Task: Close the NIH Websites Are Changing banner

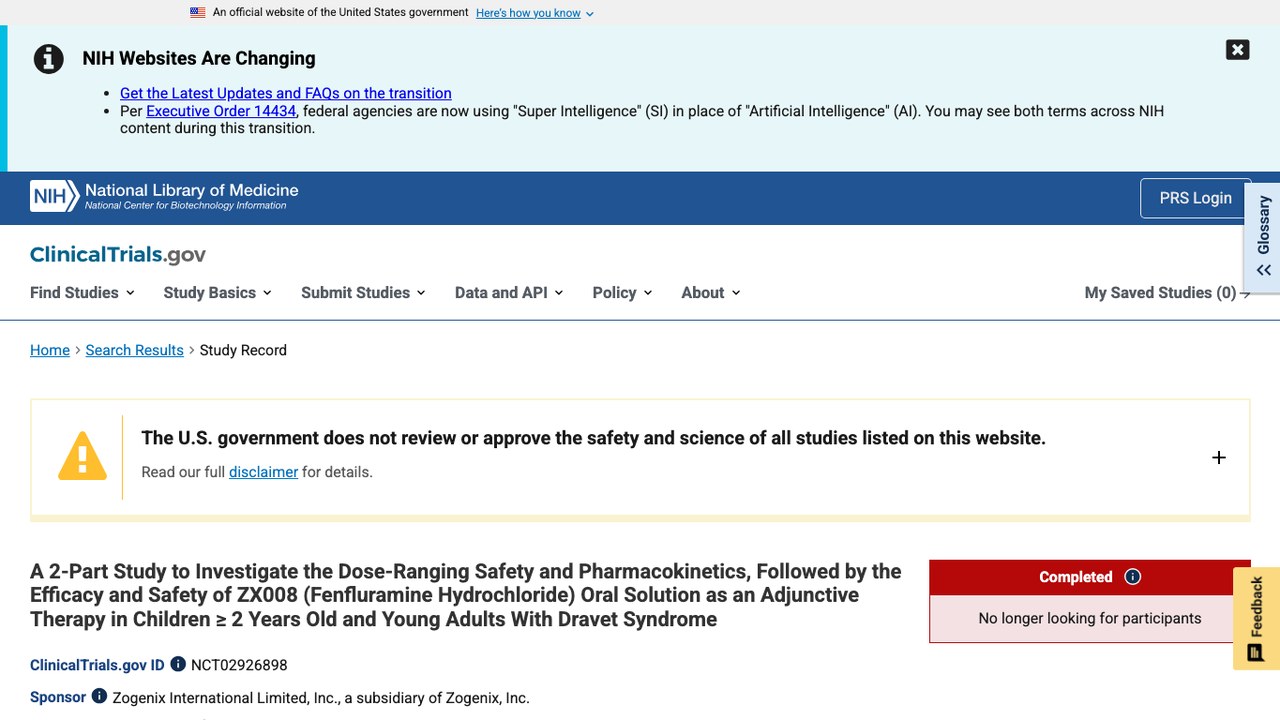Action: [x=1237, y=50]
